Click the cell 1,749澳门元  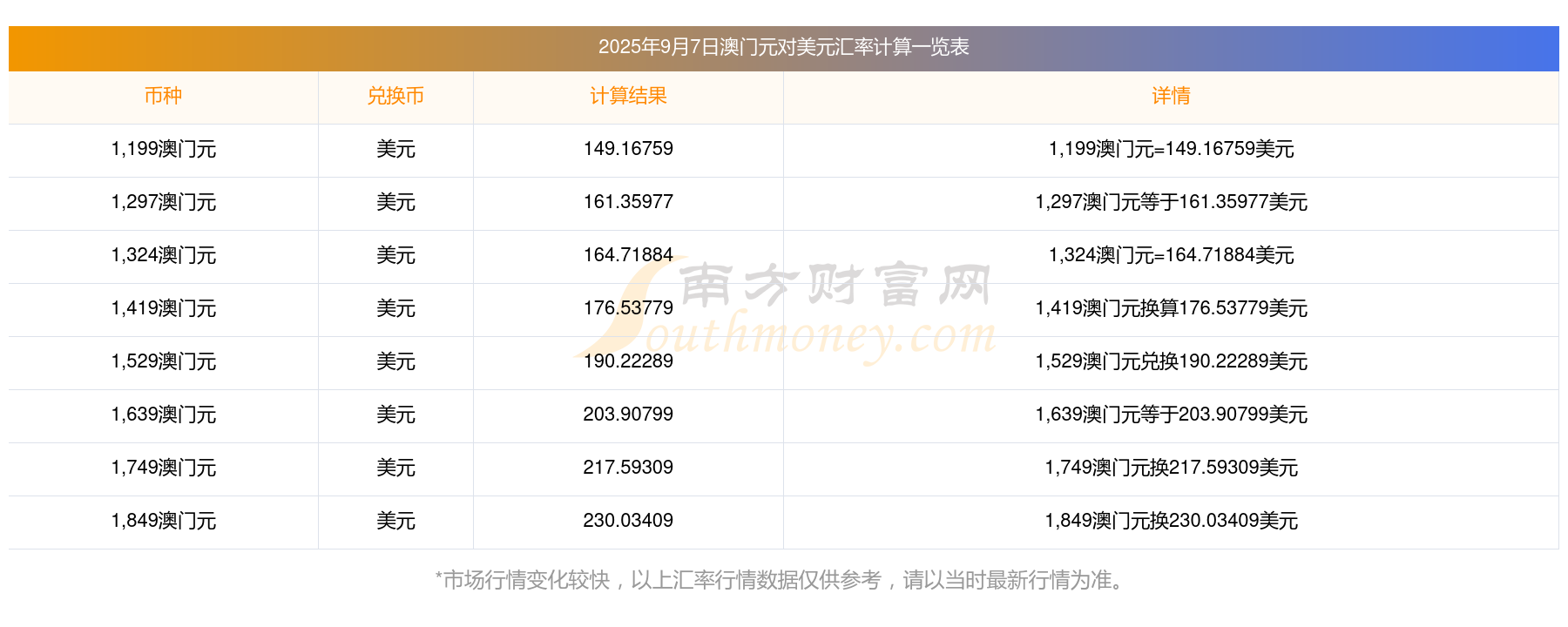point(163,468)
